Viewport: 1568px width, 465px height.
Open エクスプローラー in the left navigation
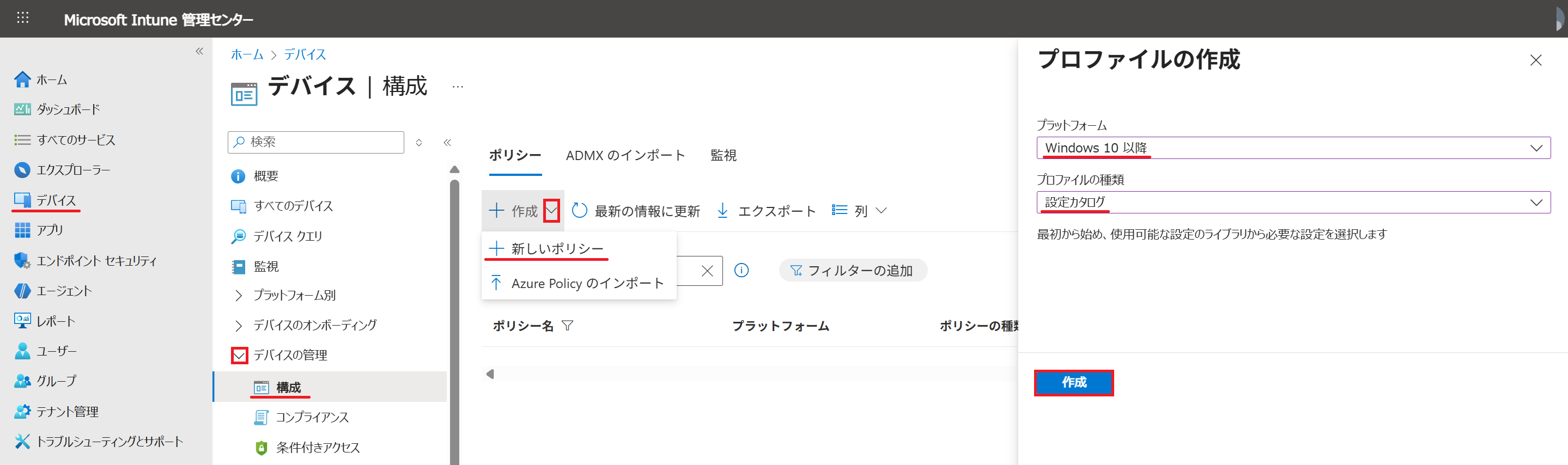coord(62,170)
